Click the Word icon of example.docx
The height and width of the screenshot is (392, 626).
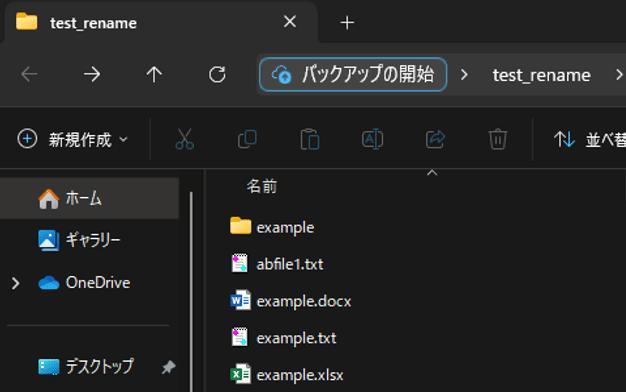tap(240, 300)
